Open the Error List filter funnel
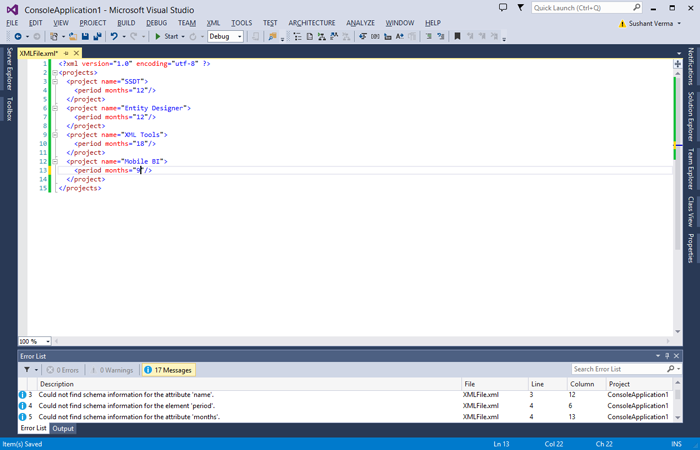Screen dimensions: 700x450 [x=27, y=369]
